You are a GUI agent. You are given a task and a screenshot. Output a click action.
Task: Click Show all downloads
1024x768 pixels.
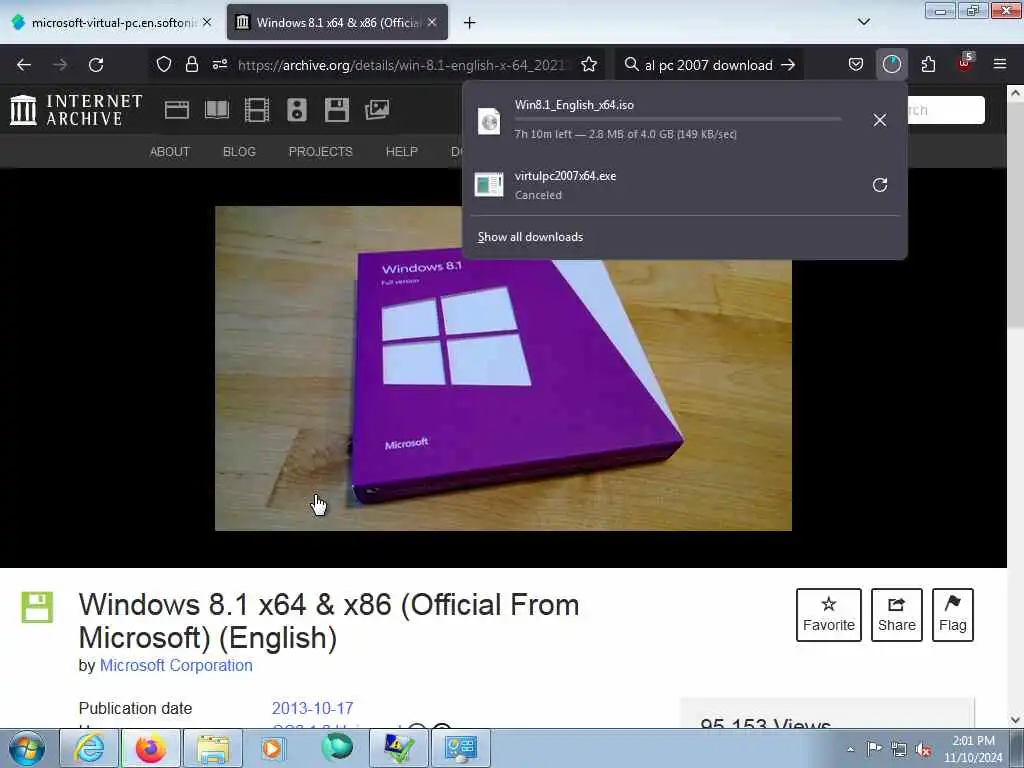pos(530,237)
